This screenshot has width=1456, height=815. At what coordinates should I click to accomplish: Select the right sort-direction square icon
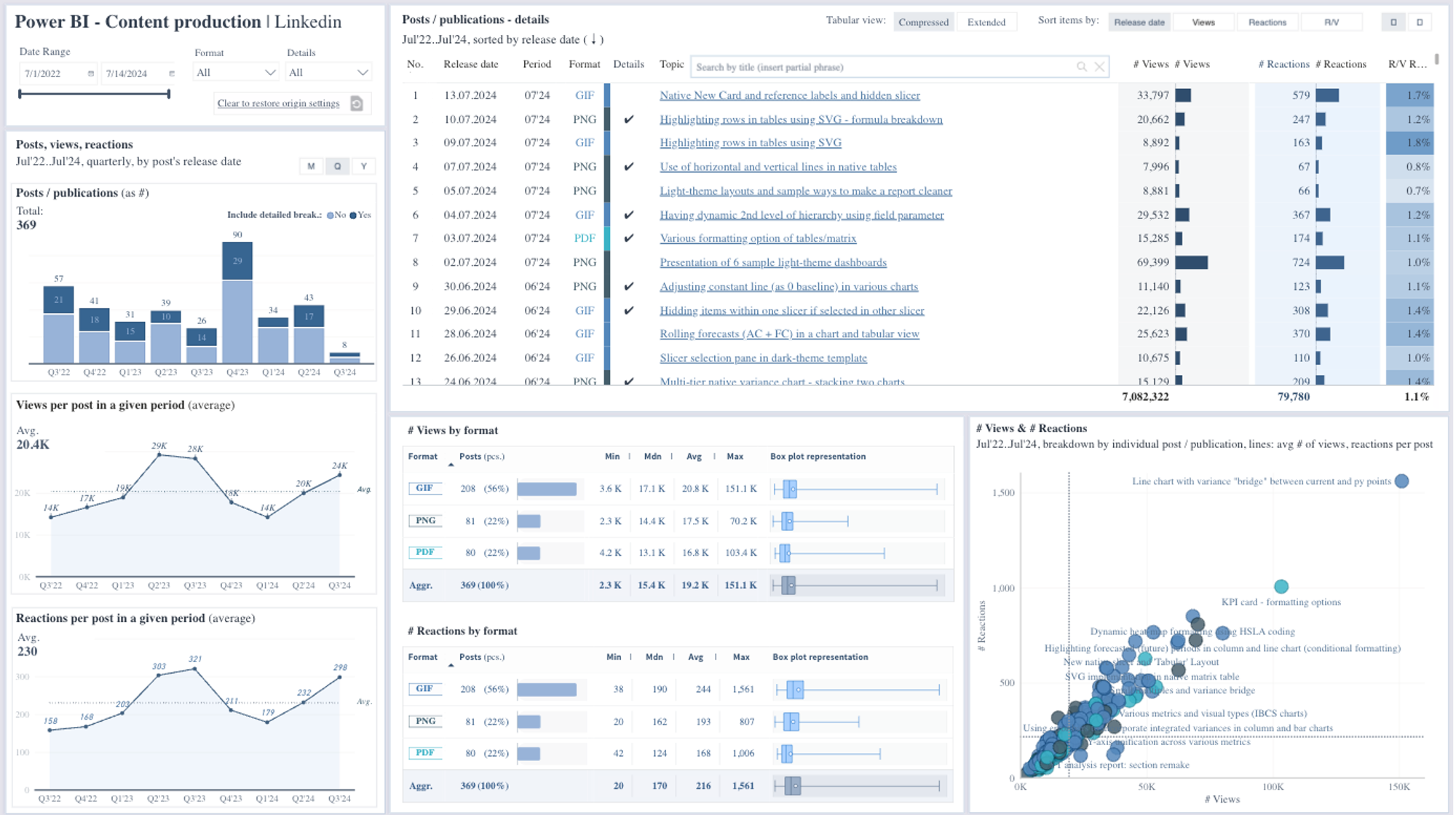coord(1418,22)
